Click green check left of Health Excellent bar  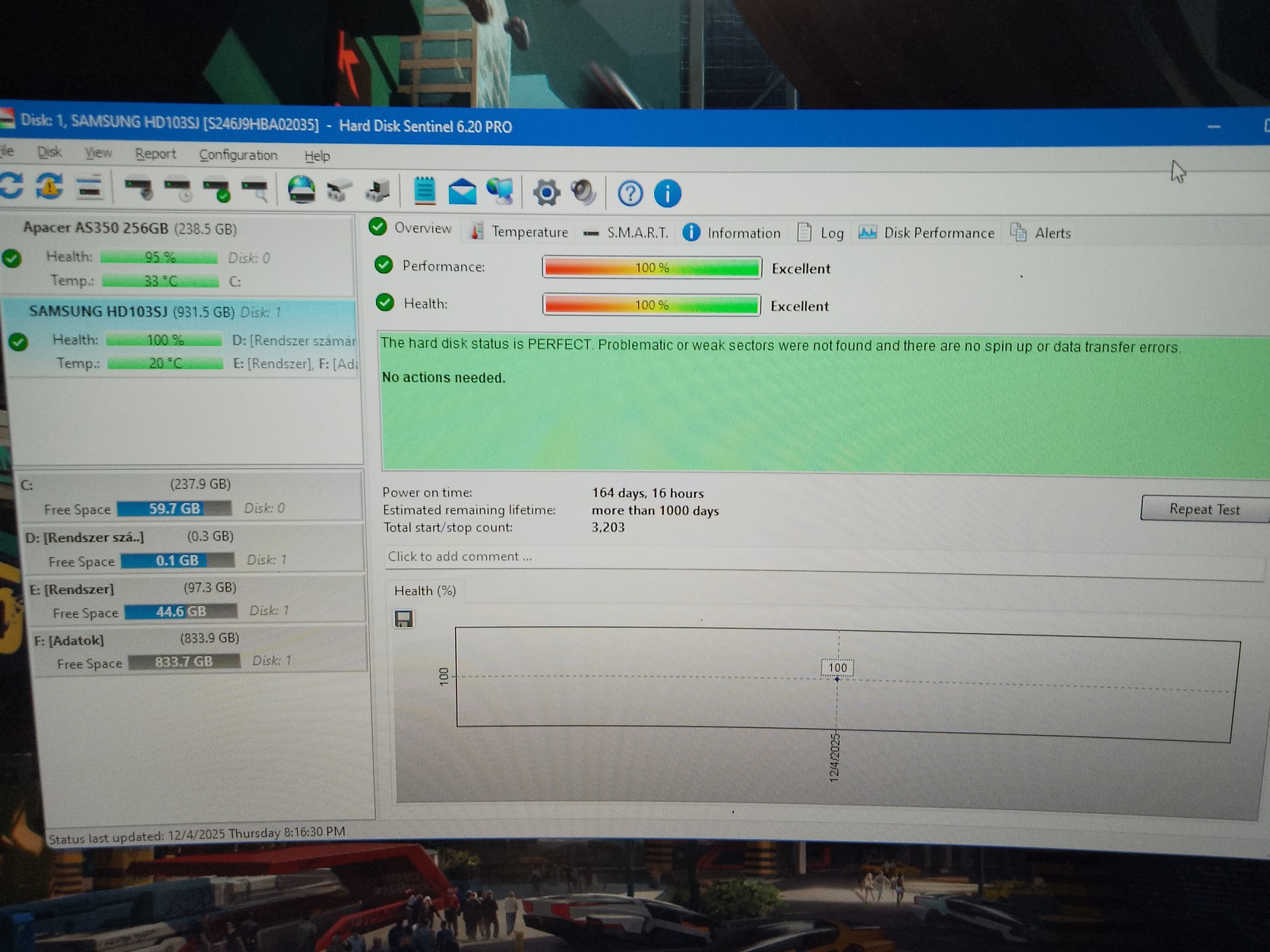(385, 303)
